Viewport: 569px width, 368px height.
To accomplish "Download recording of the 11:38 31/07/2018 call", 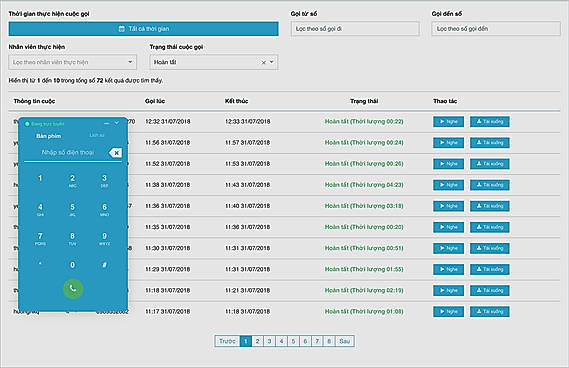I will point(490,185).
